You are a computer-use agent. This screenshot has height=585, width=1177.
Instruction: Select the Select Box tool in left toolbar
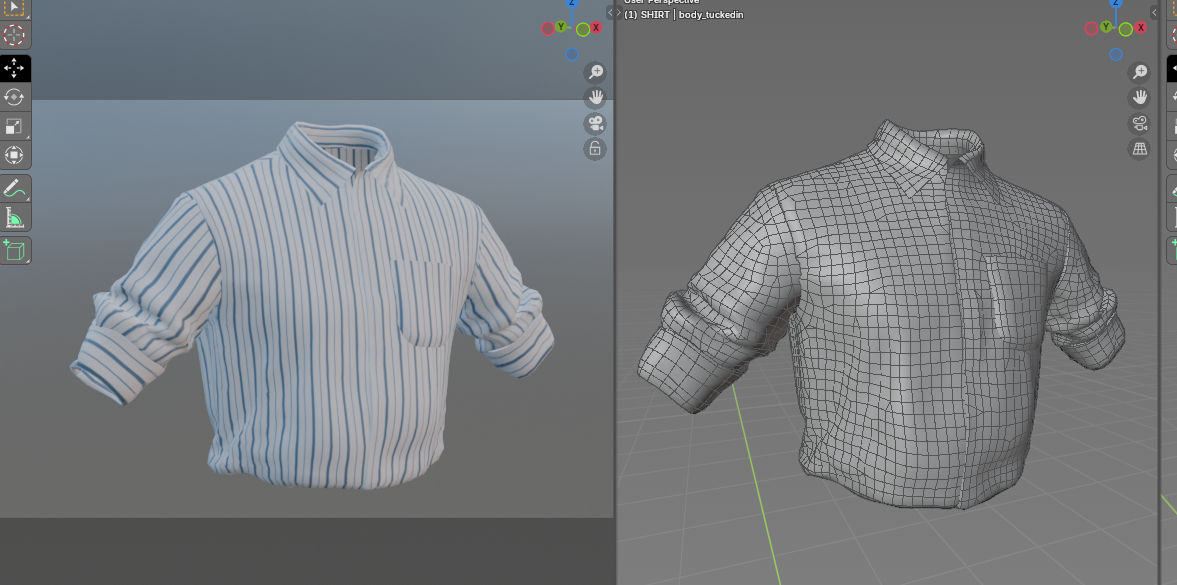pyautogui.click(x=14, y=8)
